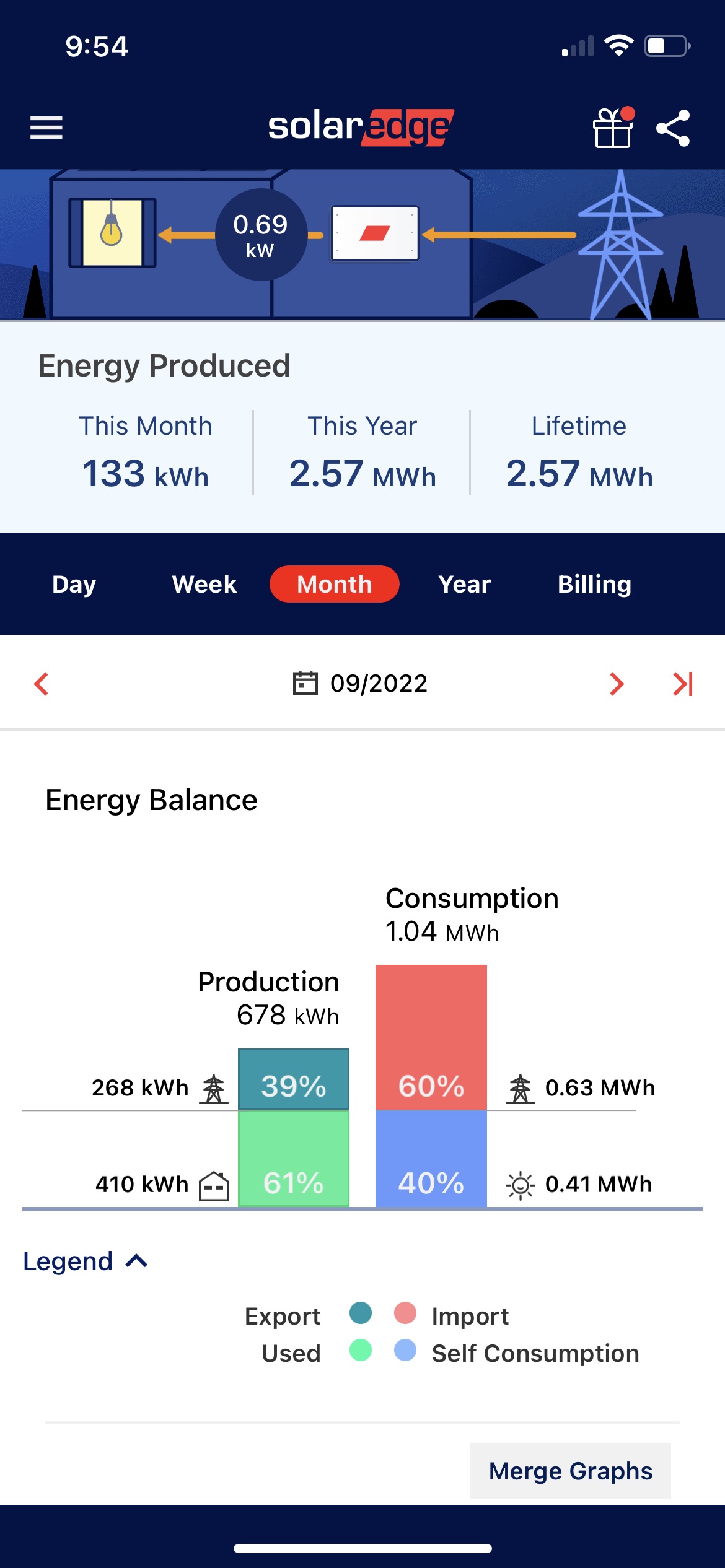
Task: Tap the inverter icon in power flow
Action: pyautogui.click(x=375, y=233)
